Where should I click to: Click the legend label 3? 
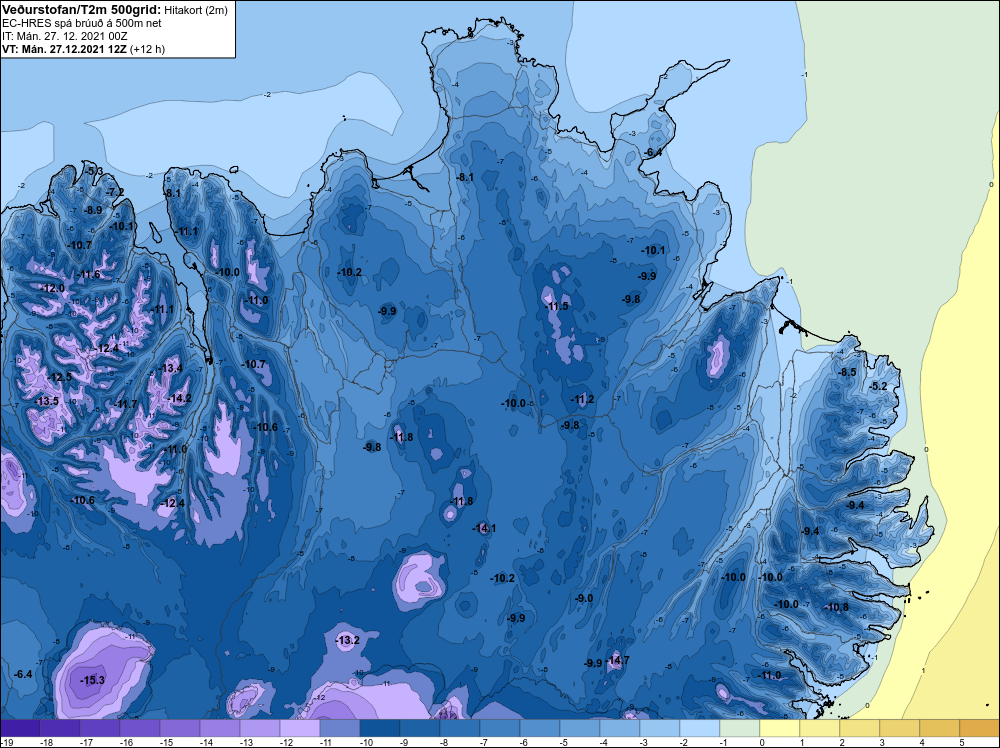click(882, 742)
